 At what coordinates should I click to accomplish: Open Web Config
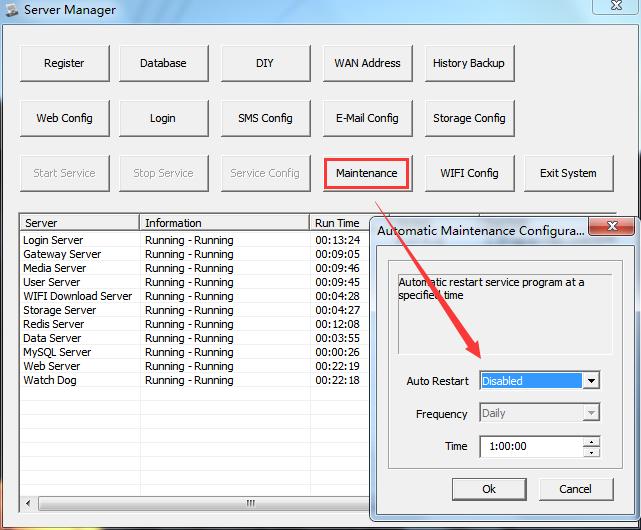[x=65, y=118]
